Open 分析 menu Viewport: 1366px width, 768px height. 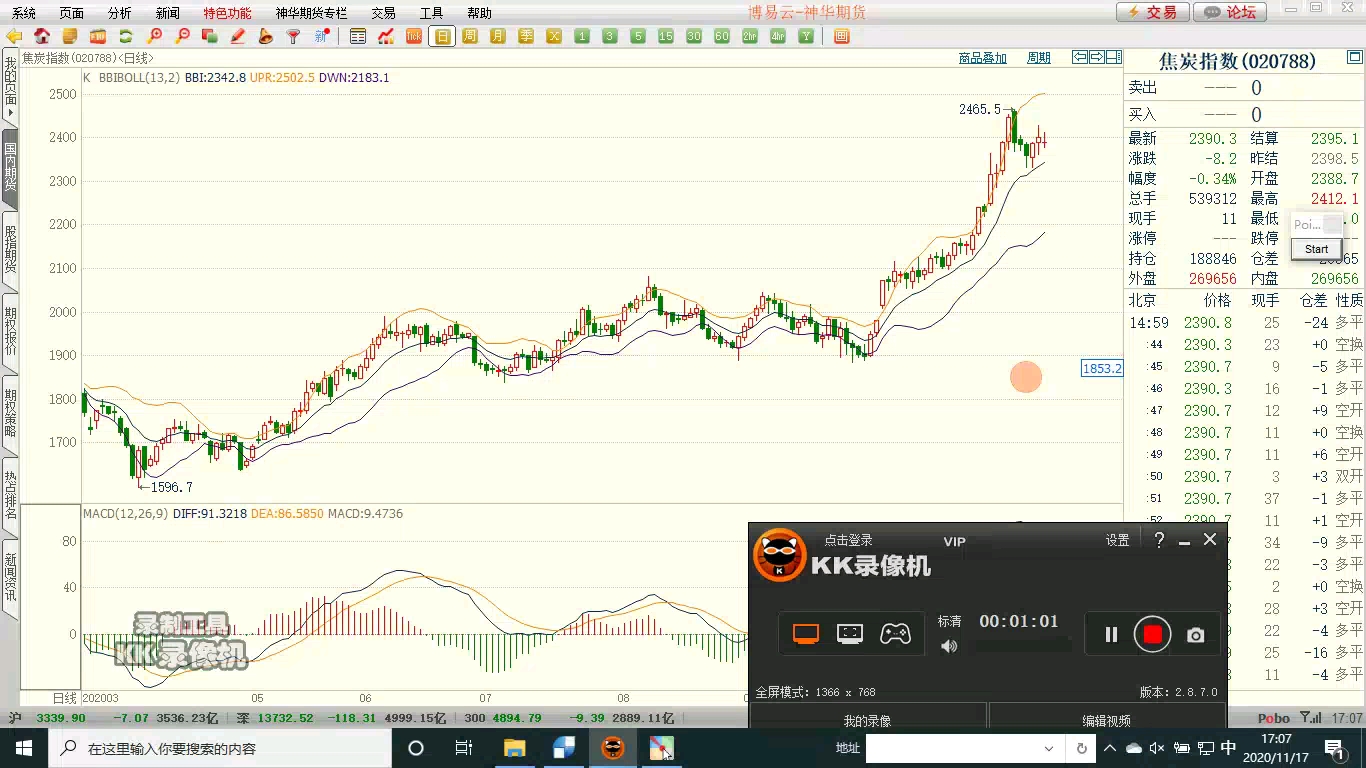tap(120, 13)
